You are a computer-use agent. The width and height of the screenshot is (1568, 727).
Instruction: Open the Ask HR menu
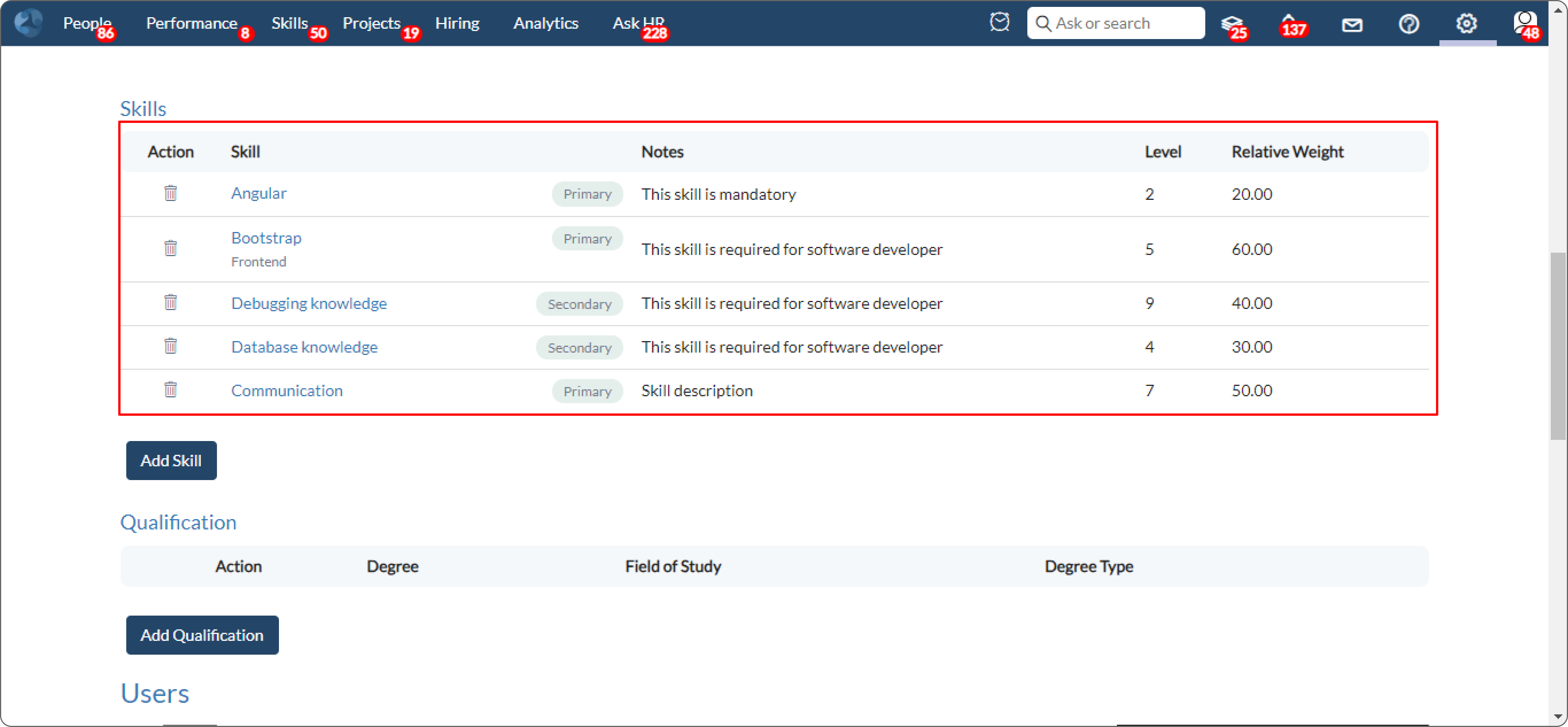click(x=639, y=23)
